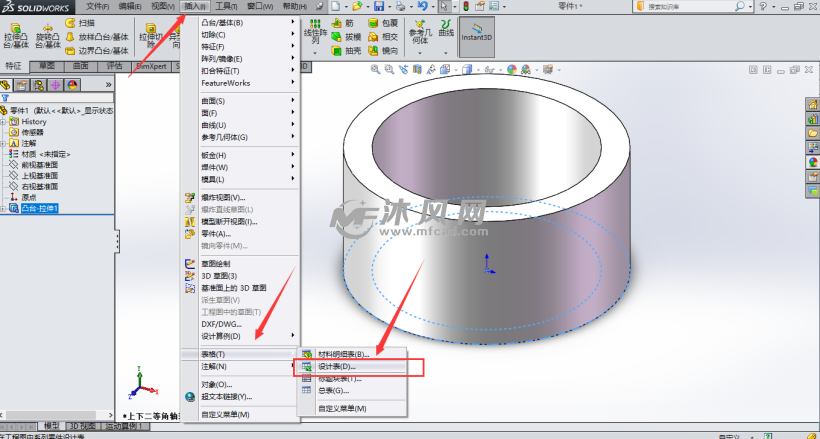Screen dimensions: 820x439
Task: Open the 线性阵列 dropdown arrow
Action: coord(315,53)
